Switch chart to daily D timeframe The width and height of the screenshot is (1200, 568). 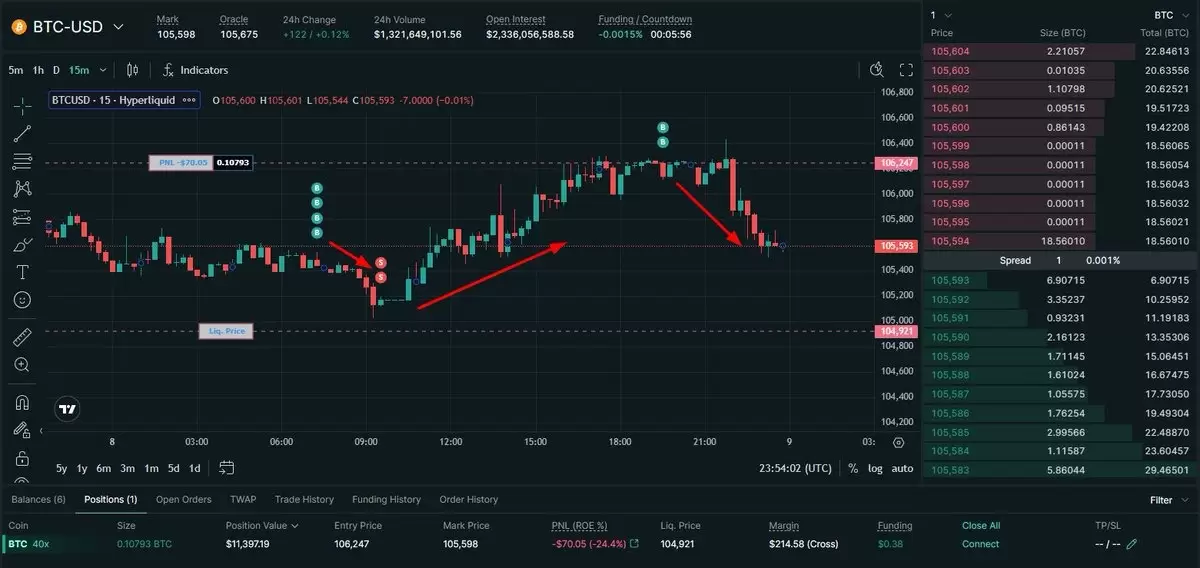tap(57, 70)
